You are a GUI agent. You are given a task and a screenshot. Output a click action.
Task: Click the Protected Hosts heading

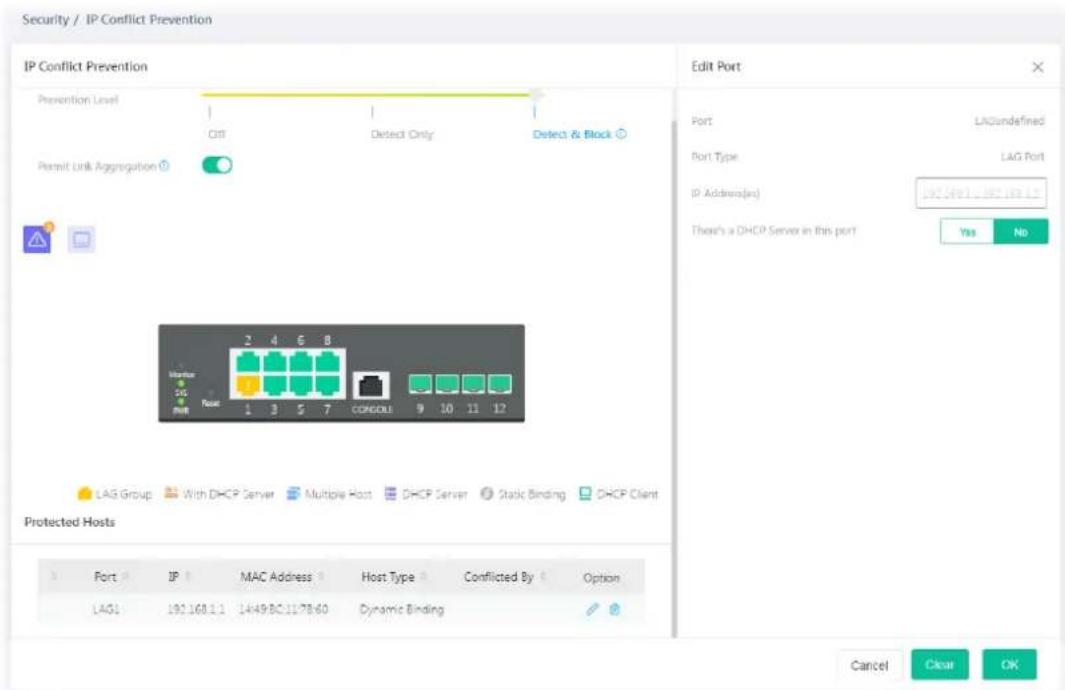point(69,522)
